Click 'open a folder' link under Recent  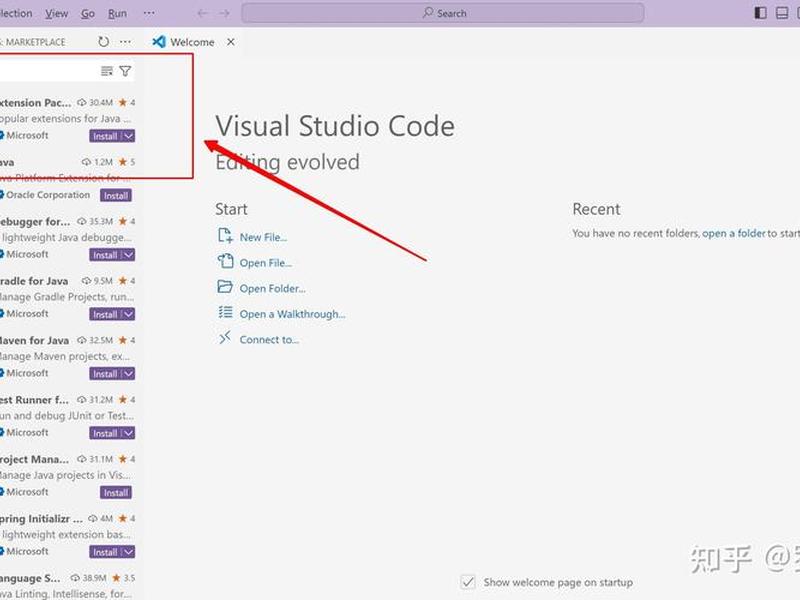pos(734,233)
